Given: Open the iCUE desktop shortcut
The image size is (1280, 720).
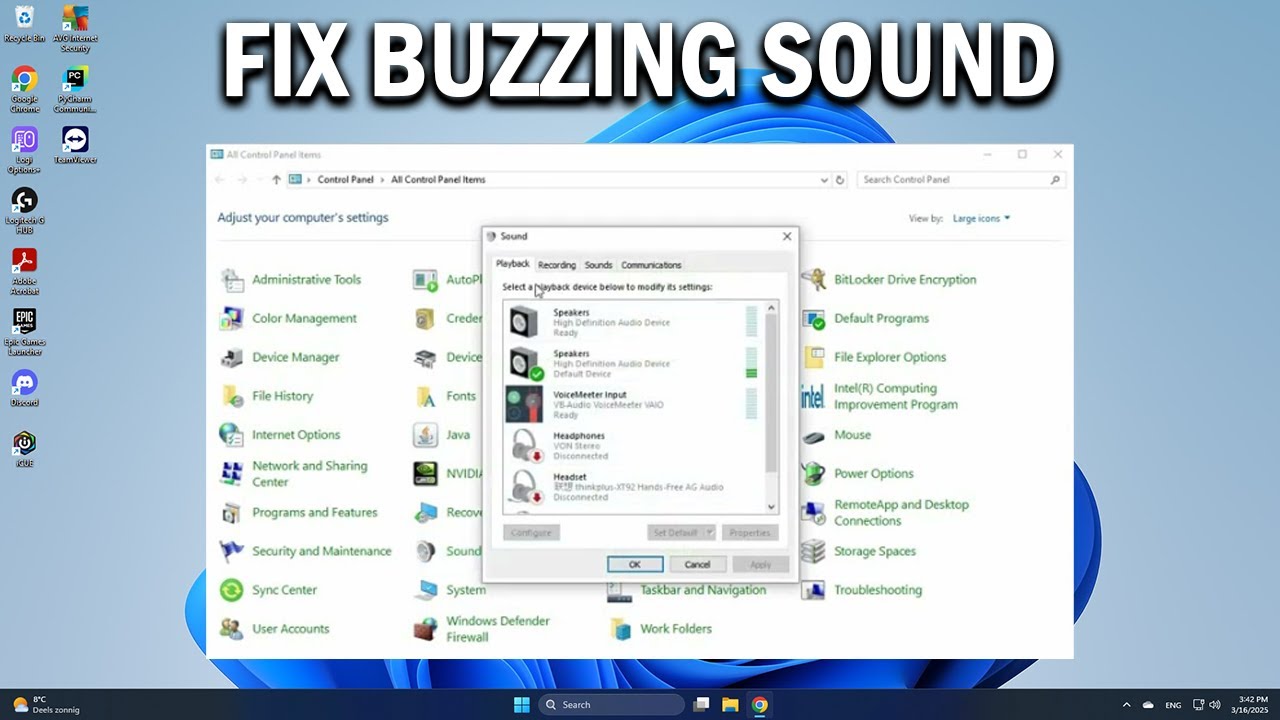Looking at the screenshot, I should pos(24,449).
